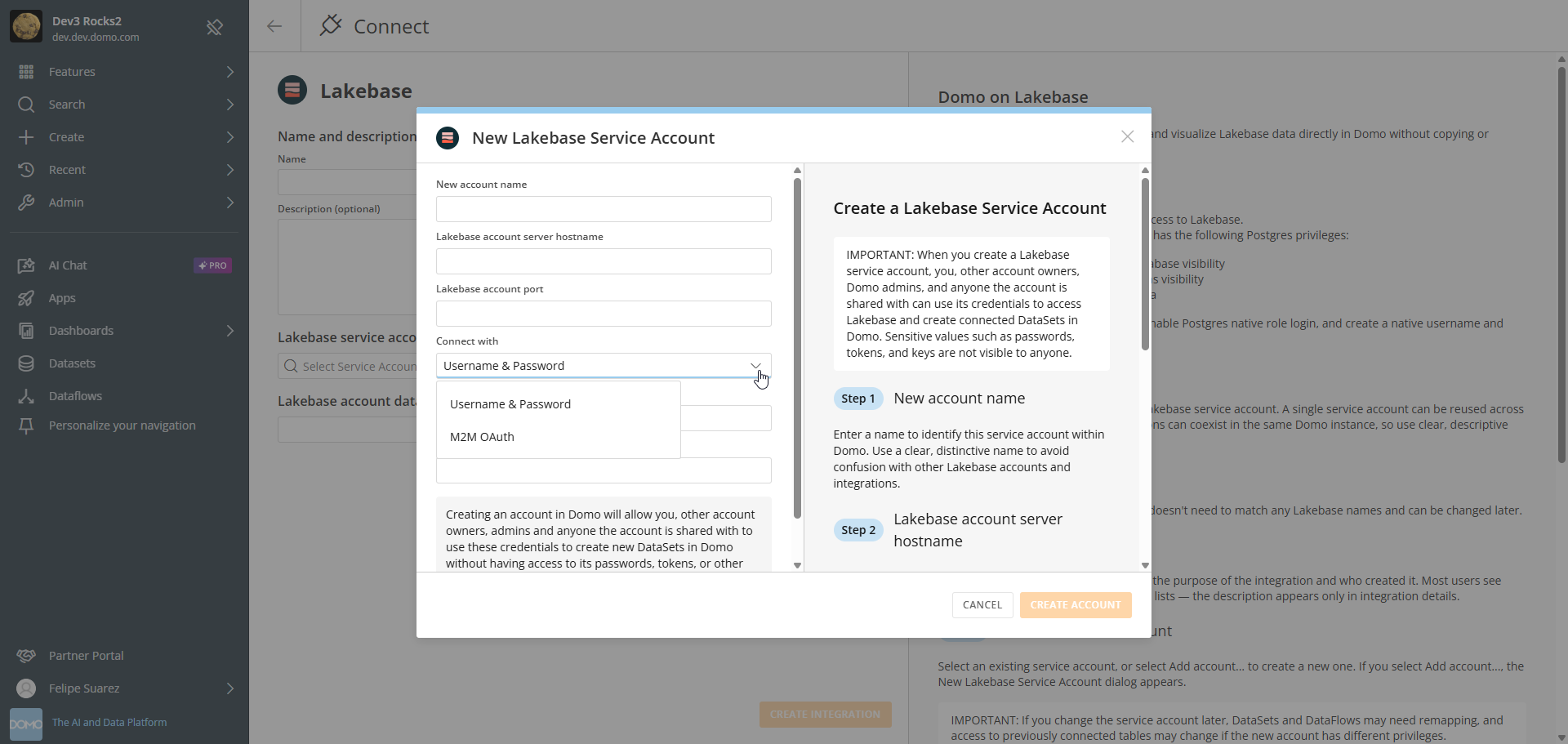Expand the Search menu chevron
Screen dimensions: 1568x744
pos(230,105)
